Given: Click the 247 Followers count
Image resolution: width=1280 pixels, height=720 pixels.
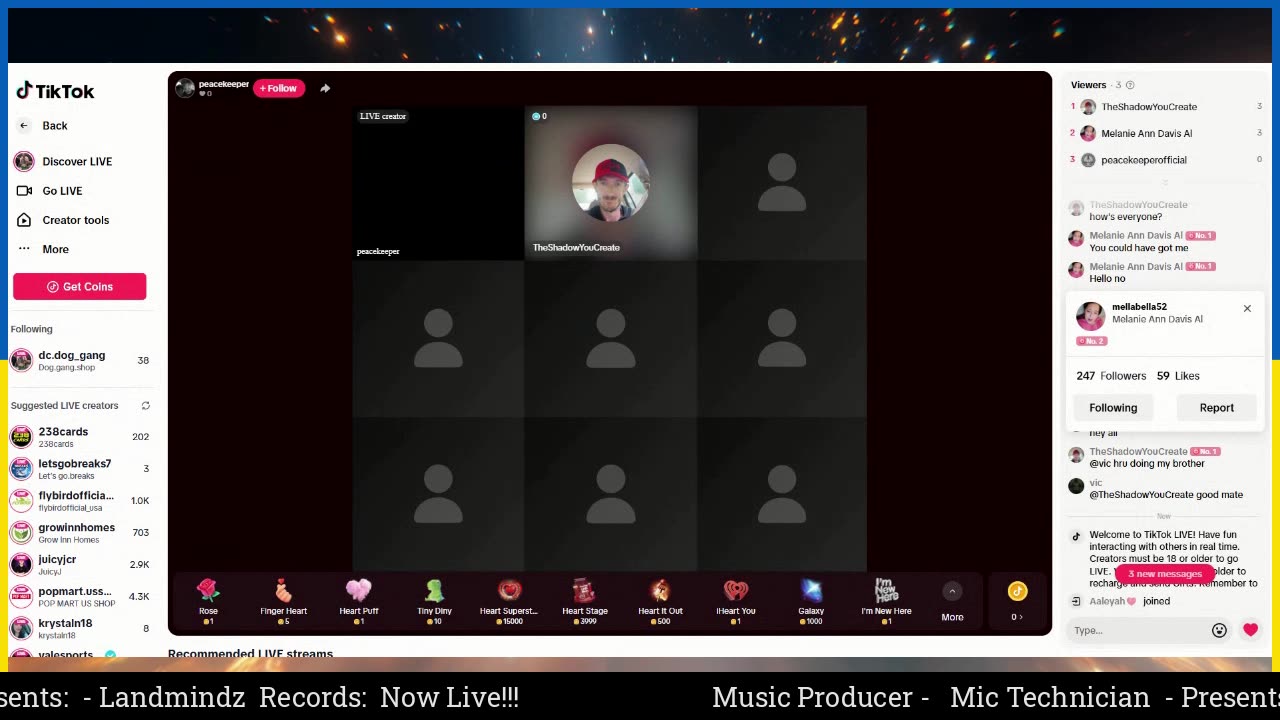Looking at the screenshot, I should pyautogui.click(x=1111, y=376).
